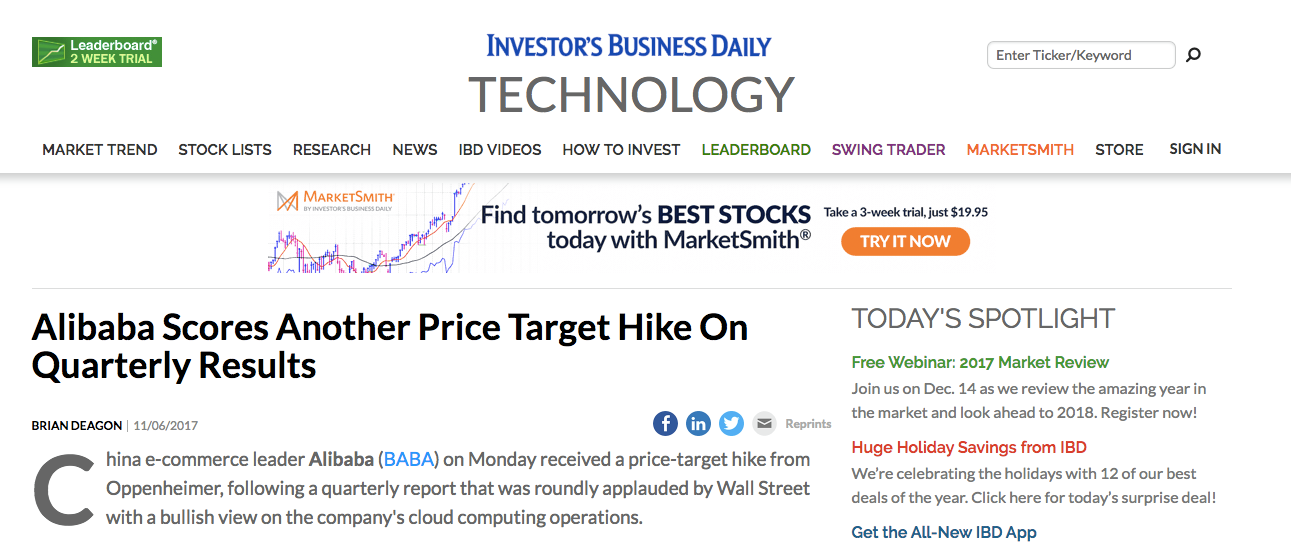Image resolution: width=1291 pixels, height=550 pixels.
Task: Click the Try It Now button
Action: 905,241
